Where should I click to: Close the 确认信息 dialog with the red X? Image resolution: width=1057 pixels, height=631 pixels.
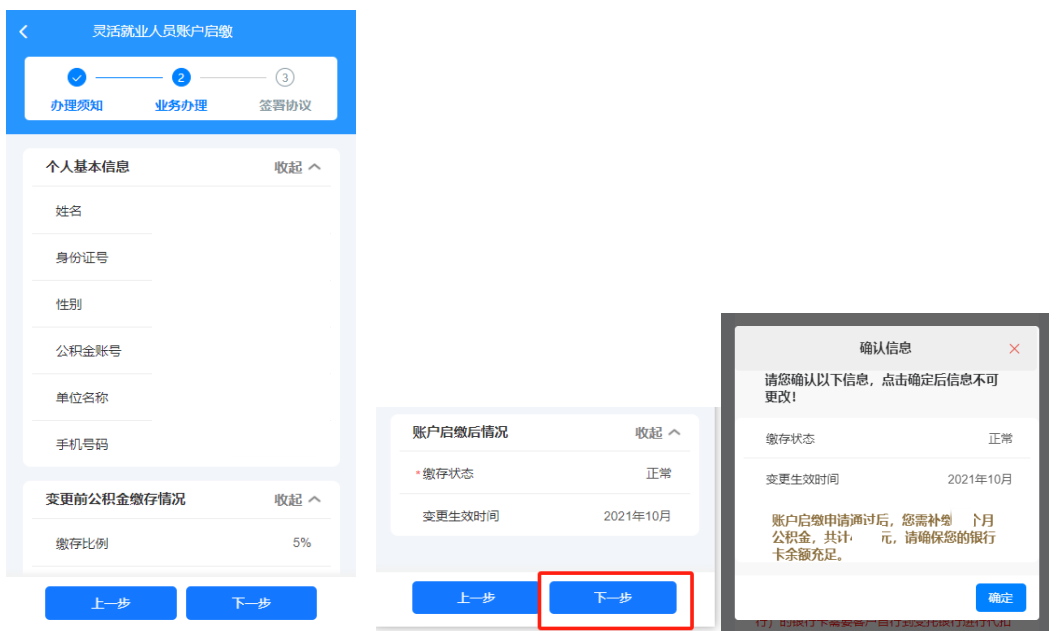(1014, 349)
